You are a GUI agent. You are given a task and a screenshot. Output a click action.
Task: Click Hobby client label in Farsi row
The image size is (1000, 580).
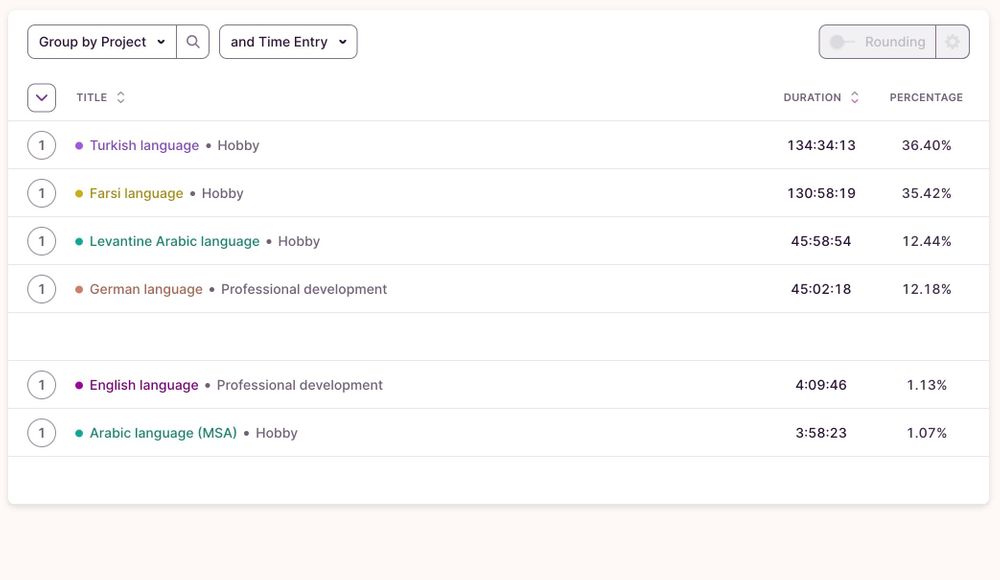click(223, 193)
